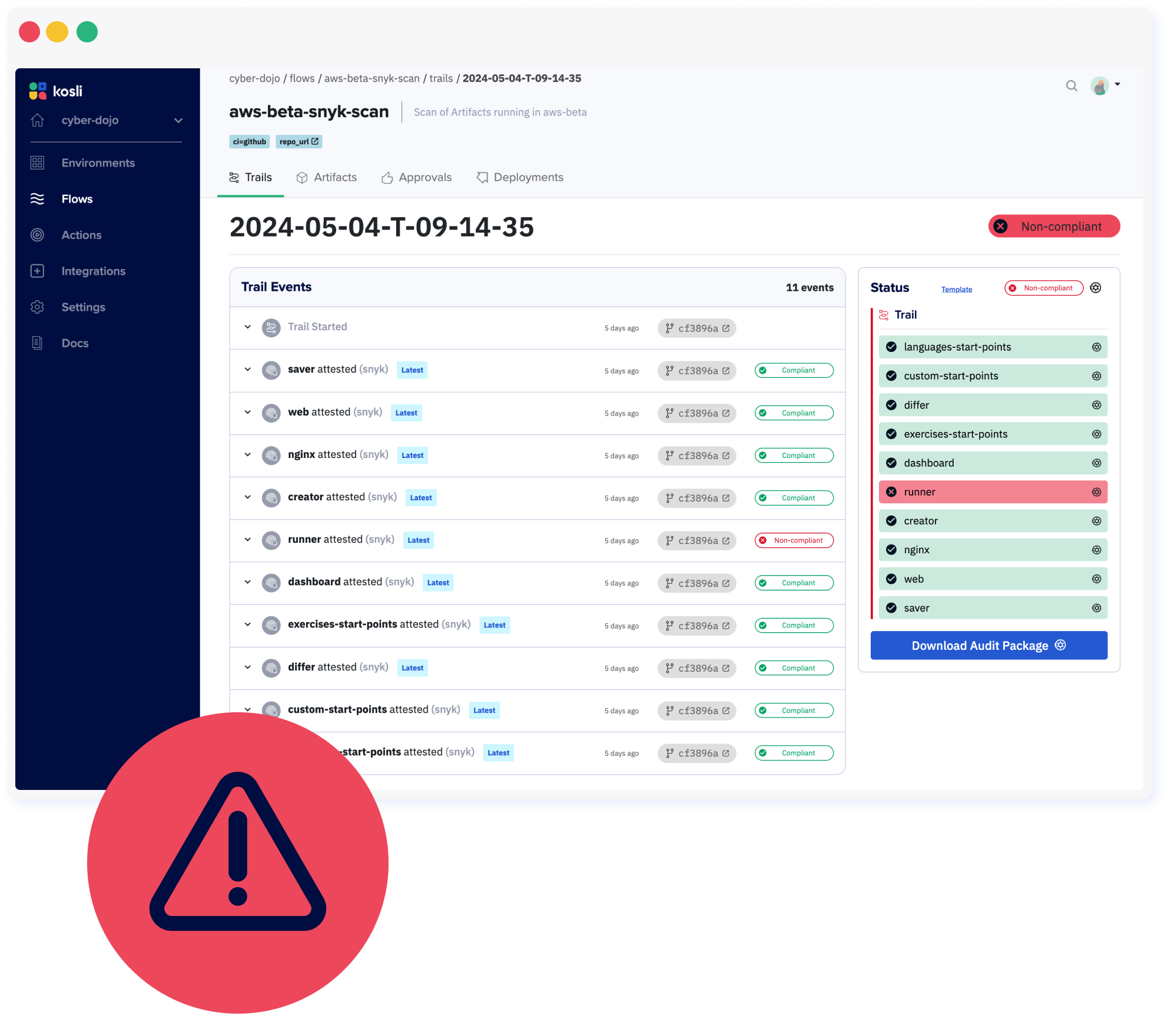The height and width of the screenshot is (1036, 1168).
Task: Expand the cyber-dojo workspace dropdown
Action: tap(178, 120)
